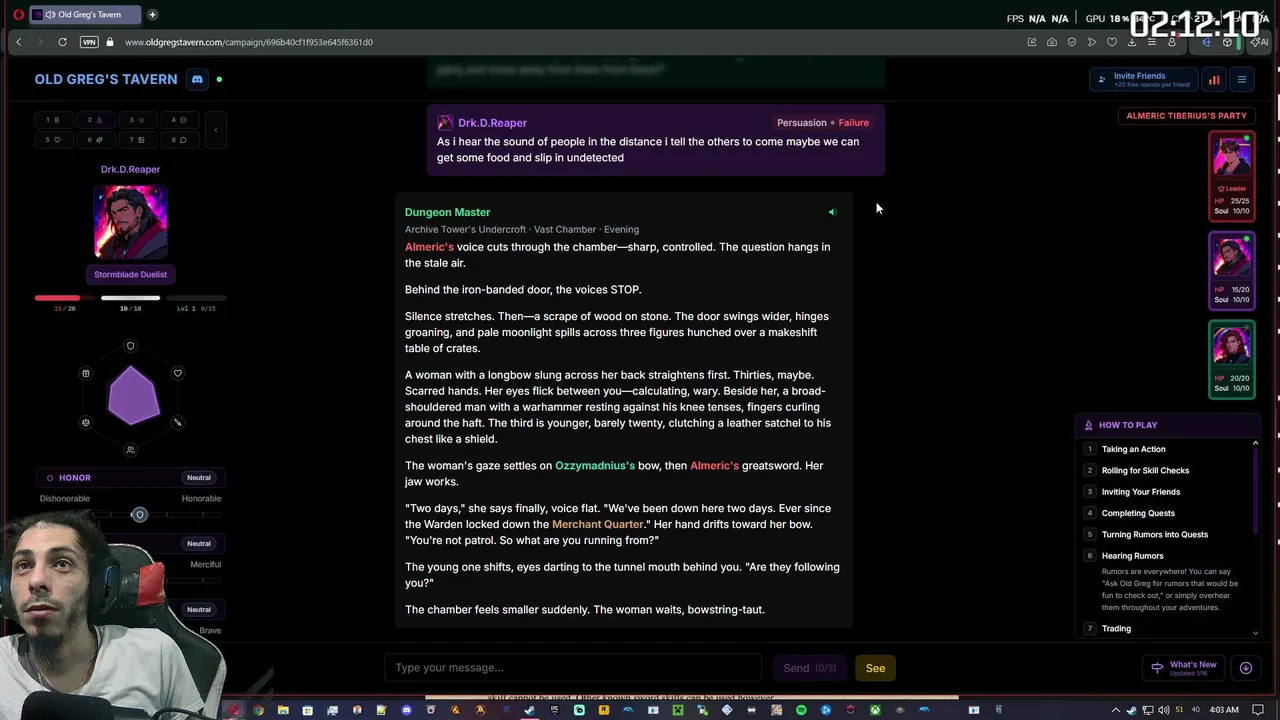Open panel 6 tab in grid
This screenshot has height=720, width=1280.
click(95, 140)
